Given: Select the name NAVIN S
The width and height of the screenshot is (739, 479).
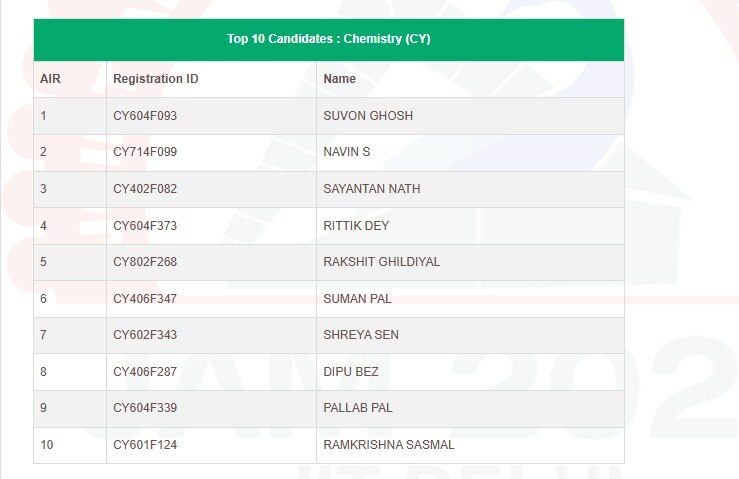Looking at the screenshot, I should (347, 152).
